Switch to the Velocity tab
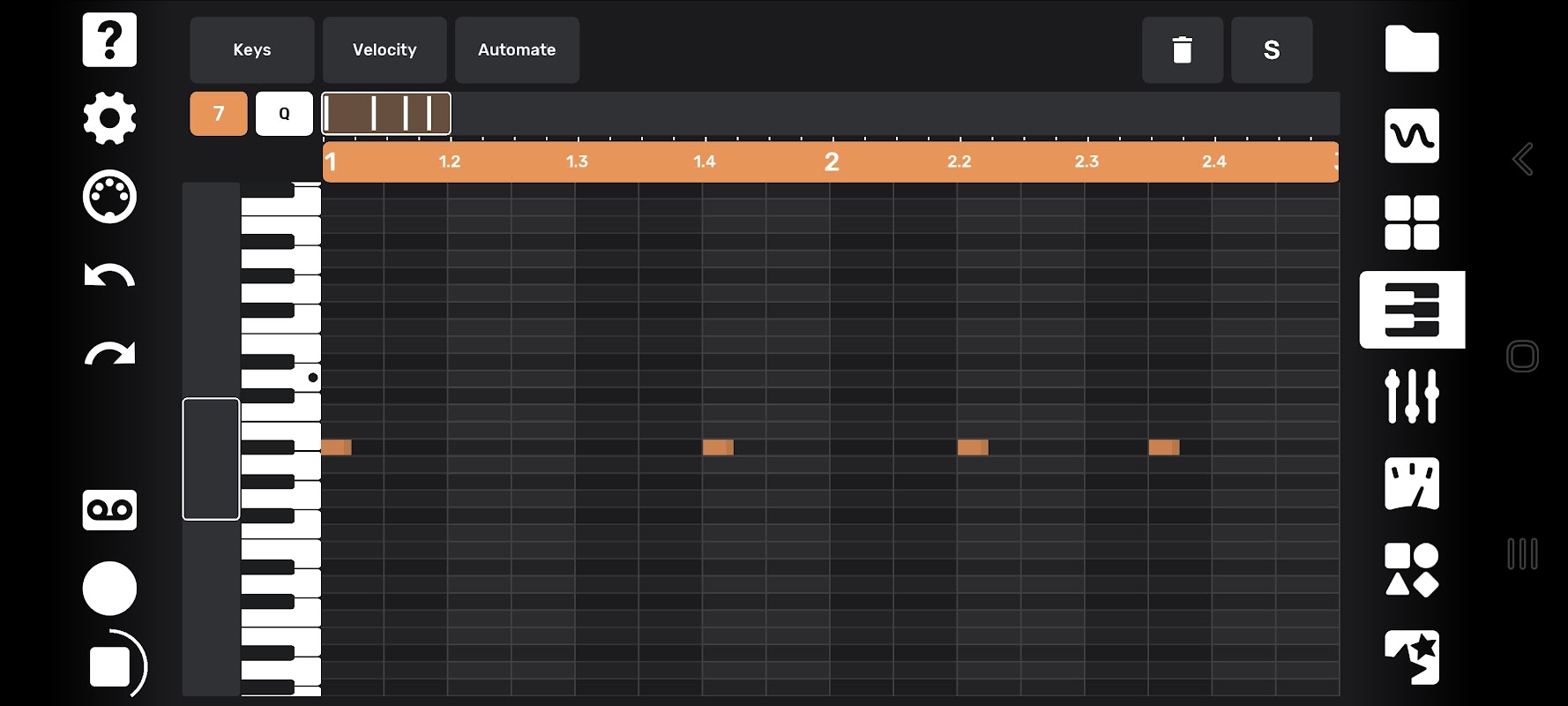This screenshot has width=1568, height=706. pos(385,50)
